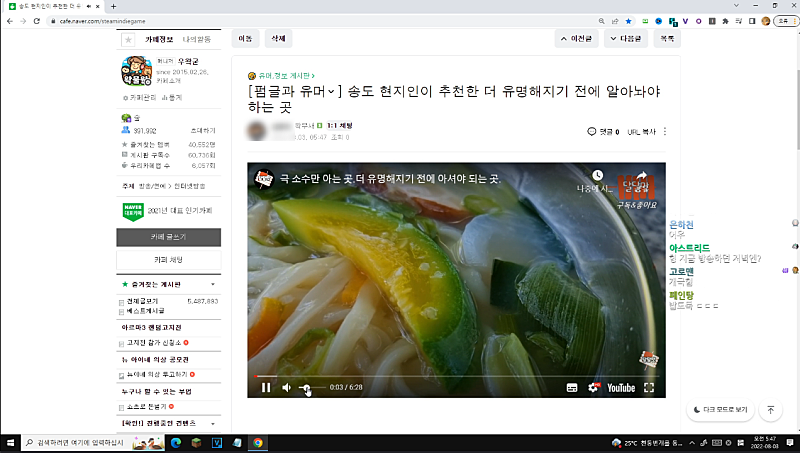The height and width of the screenshot is (453, 800).
Task: Open the Extensions puzzle icon
Action: tap(726, 21)
